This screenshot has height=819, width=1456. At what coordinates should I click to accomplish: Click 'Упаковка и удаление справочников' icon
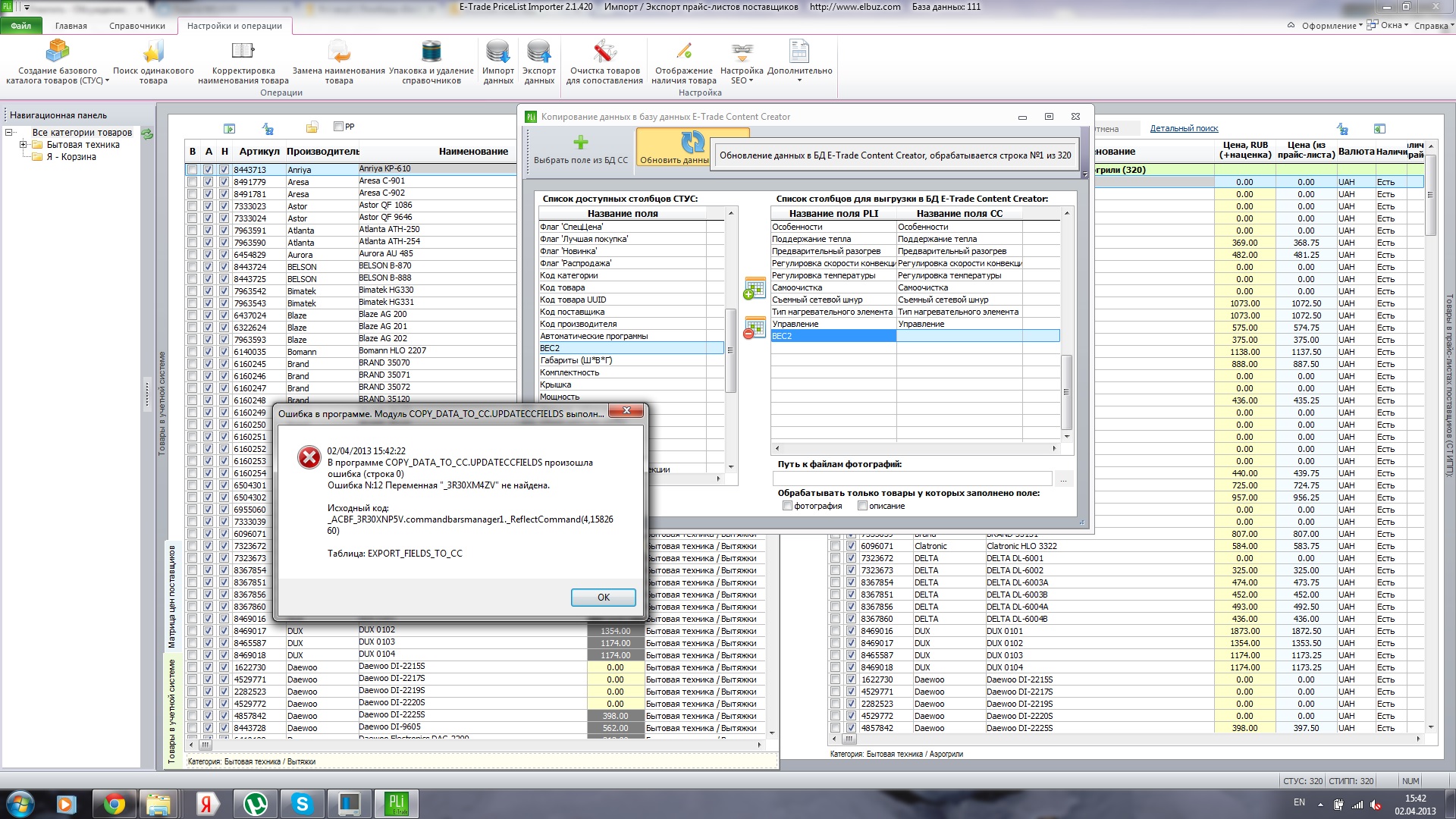(431, 61)
